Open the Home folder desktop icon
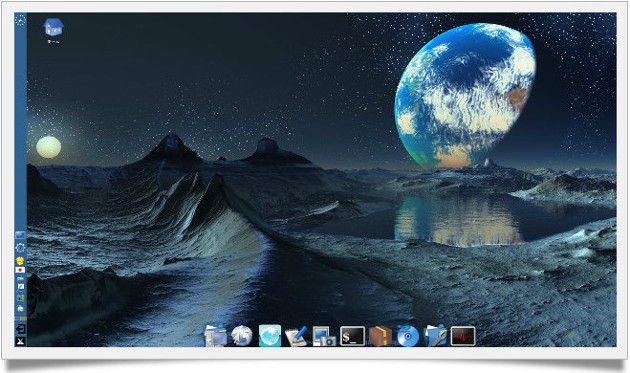The image size is (630, 373). pos(53,28)
